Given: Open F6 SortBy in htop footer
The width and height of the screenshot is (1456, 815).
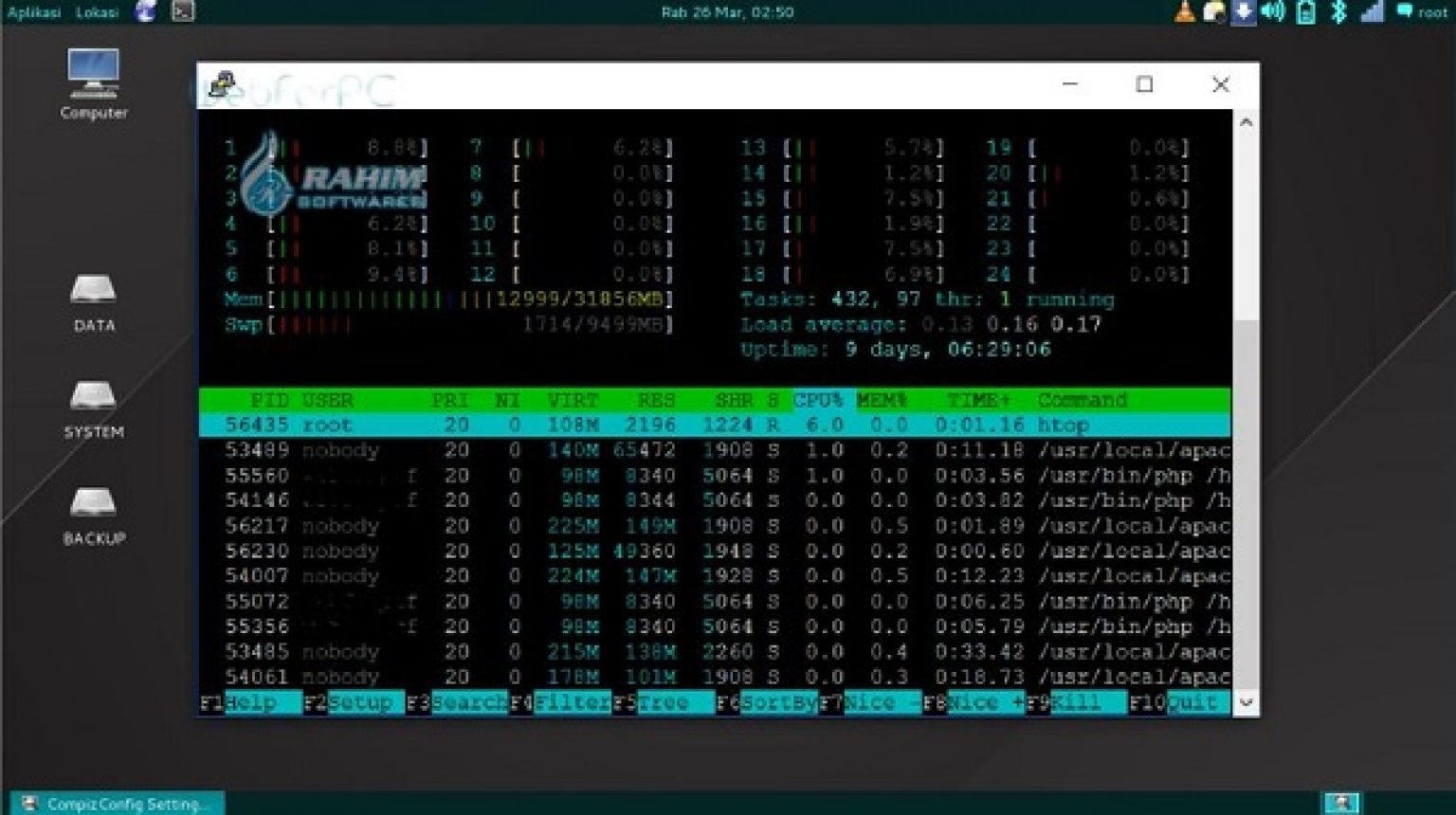Looking at the screenshot, I should (x=767, y=702).
